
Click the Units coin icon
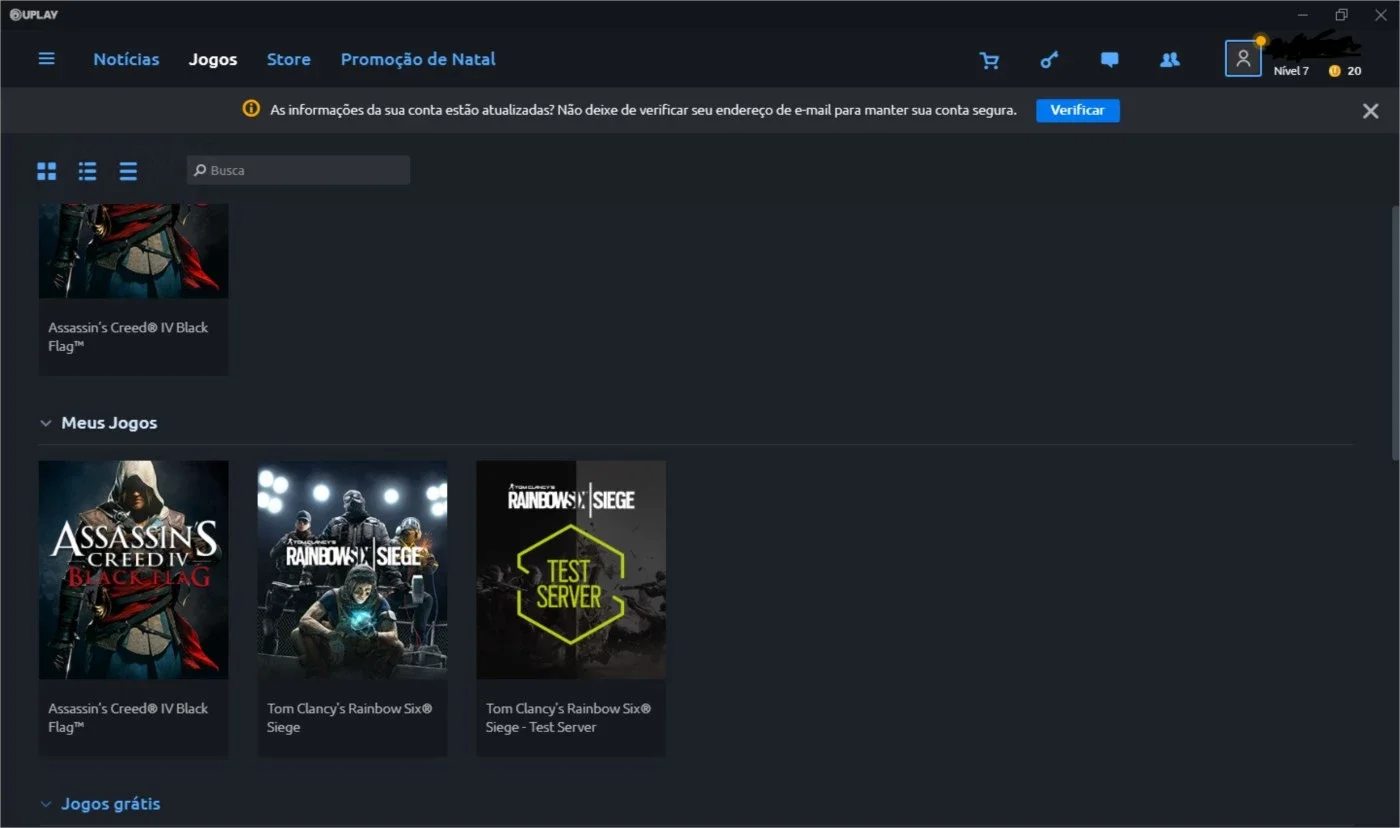click(1334, 71)
